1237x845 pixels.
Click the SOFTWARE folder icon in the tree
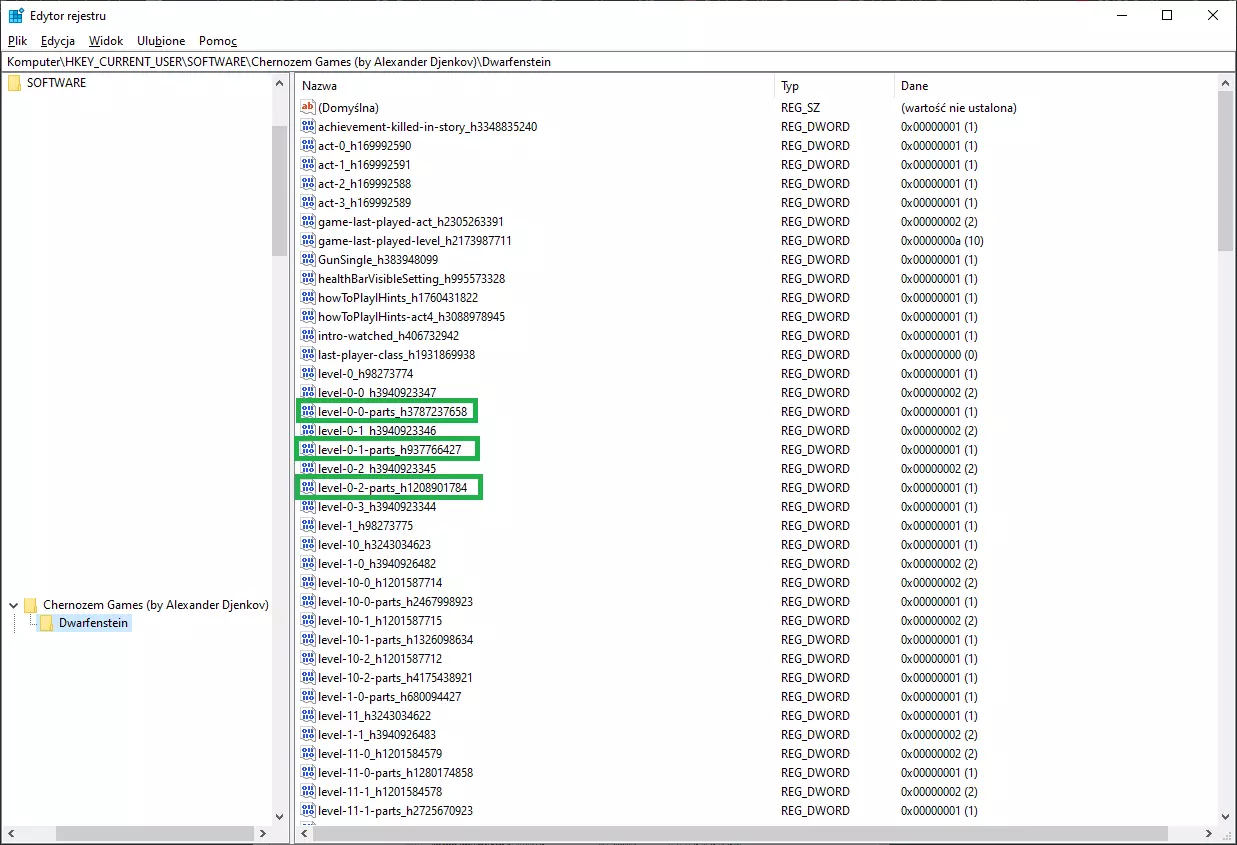[14, 83]
